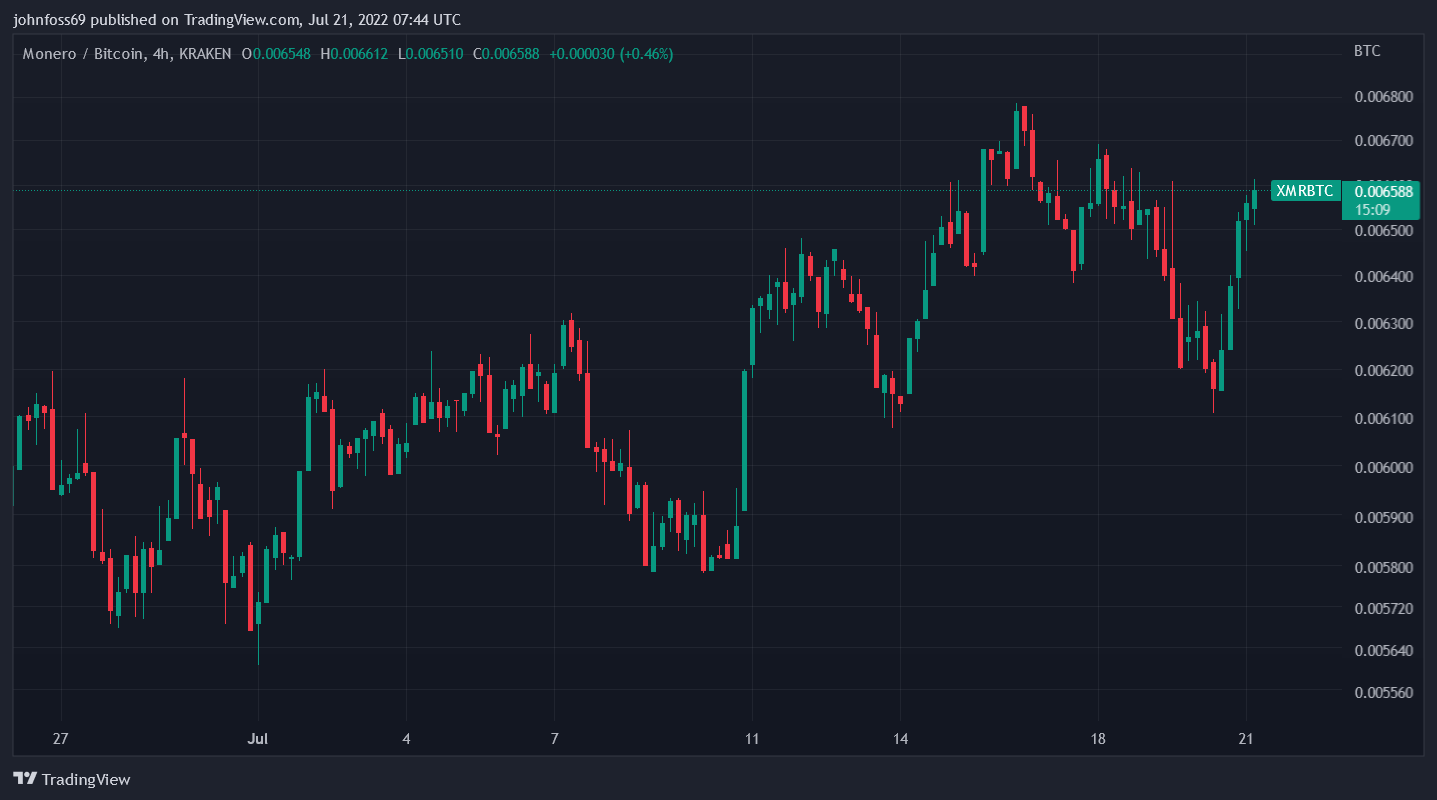This screenshot has width=1437, height=800.
Task: Click the 18 date label on time axis
Action: [1098, 740]
